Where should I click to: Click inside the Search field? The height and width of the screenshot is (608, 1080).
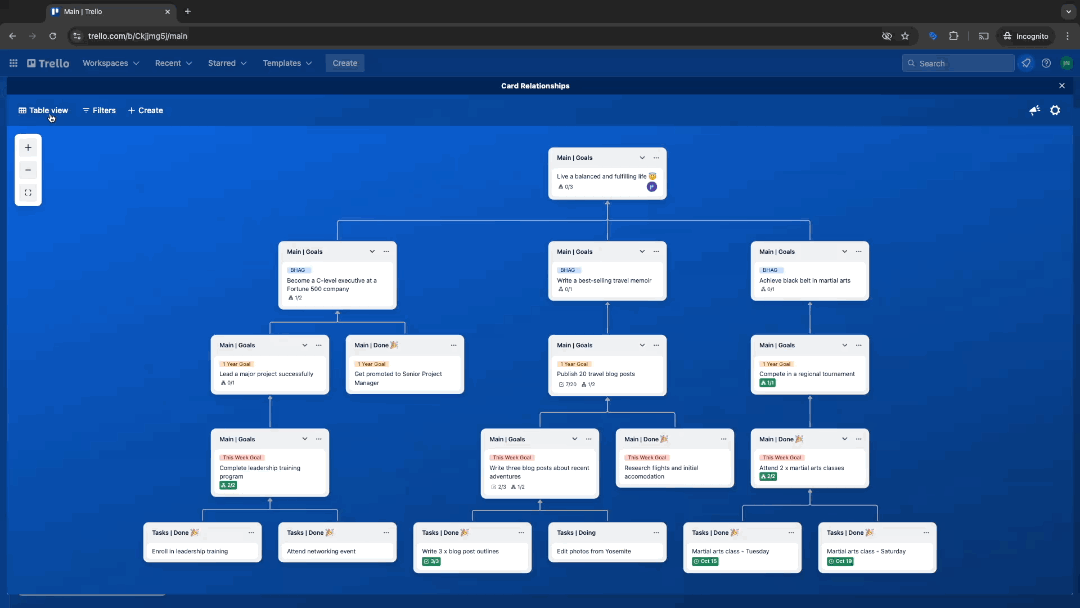tap(957, 63)
